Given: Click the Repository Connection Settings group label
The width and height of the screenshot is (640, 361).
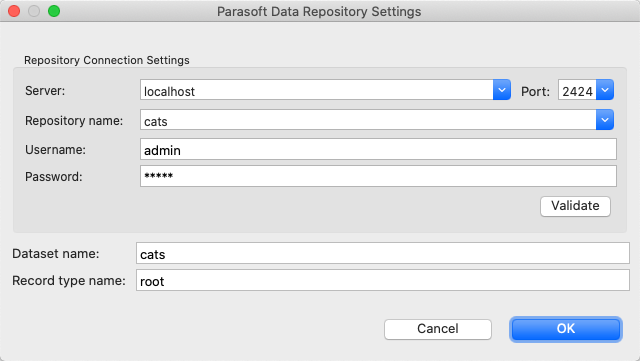Looking at the screenshot, I should 107,60.
